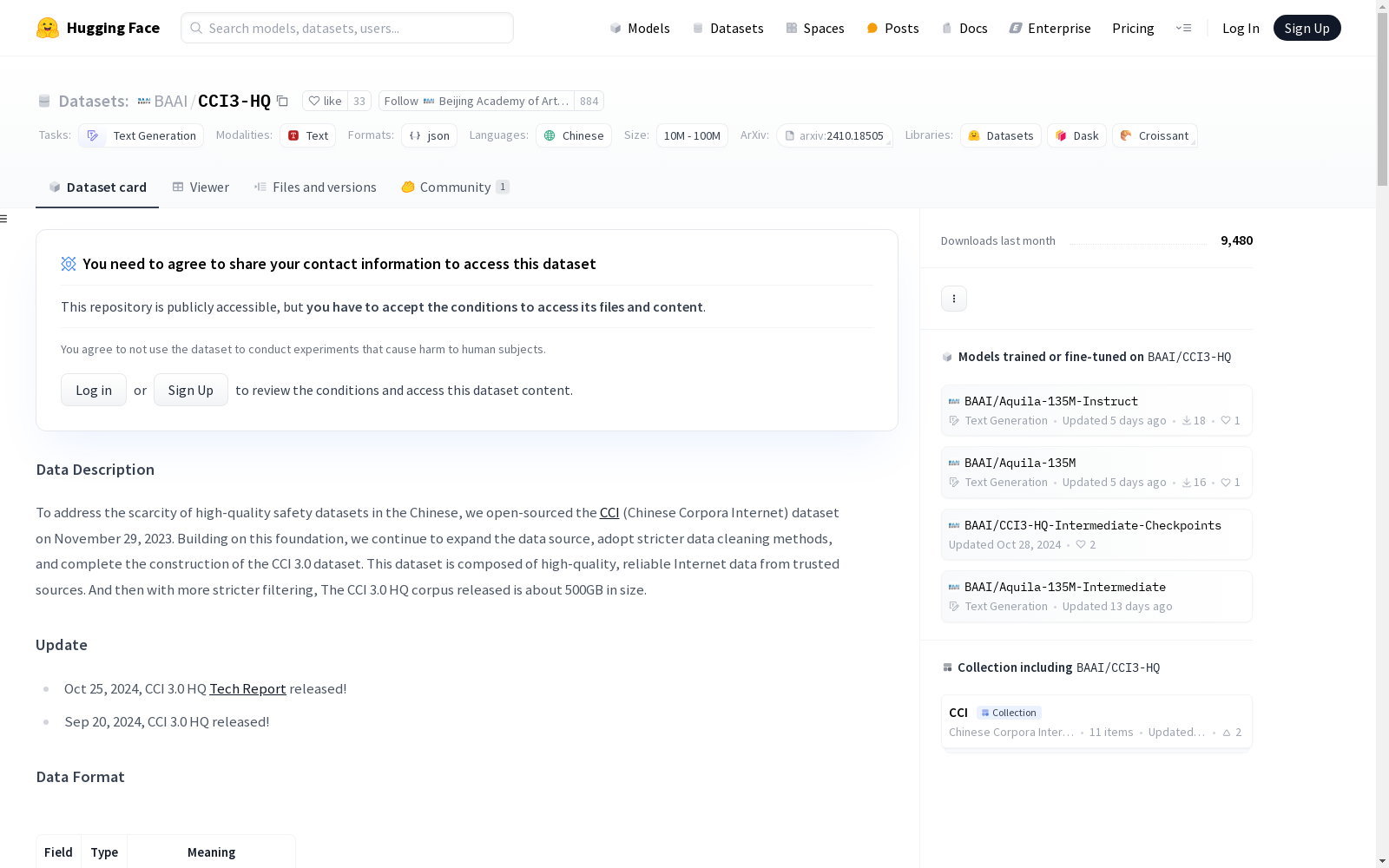Like the dataset with the heart button
Screen dimensions: 1389x868
325,101
